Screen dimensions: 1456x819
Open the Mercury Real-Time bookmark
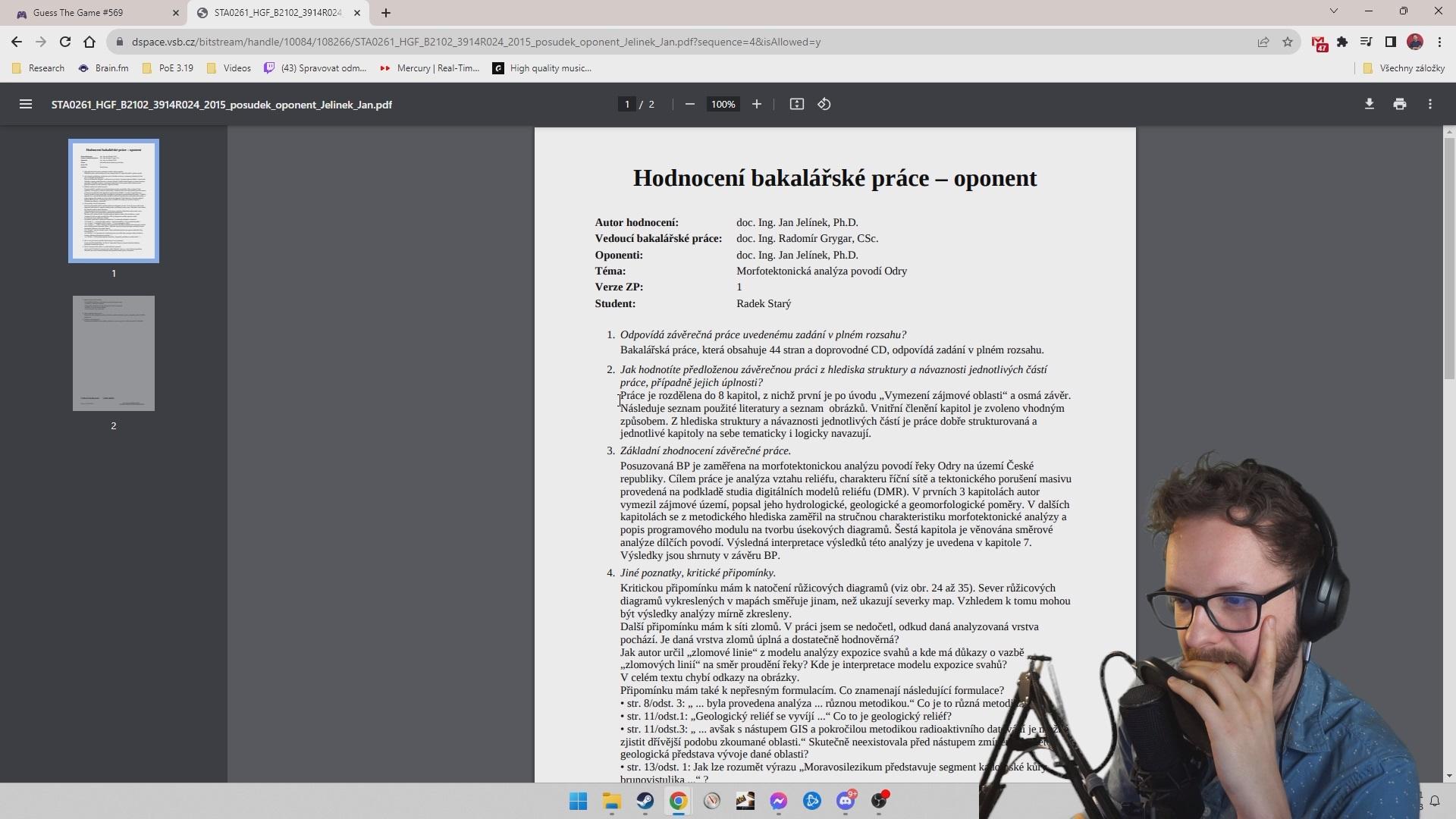(429, 68)
